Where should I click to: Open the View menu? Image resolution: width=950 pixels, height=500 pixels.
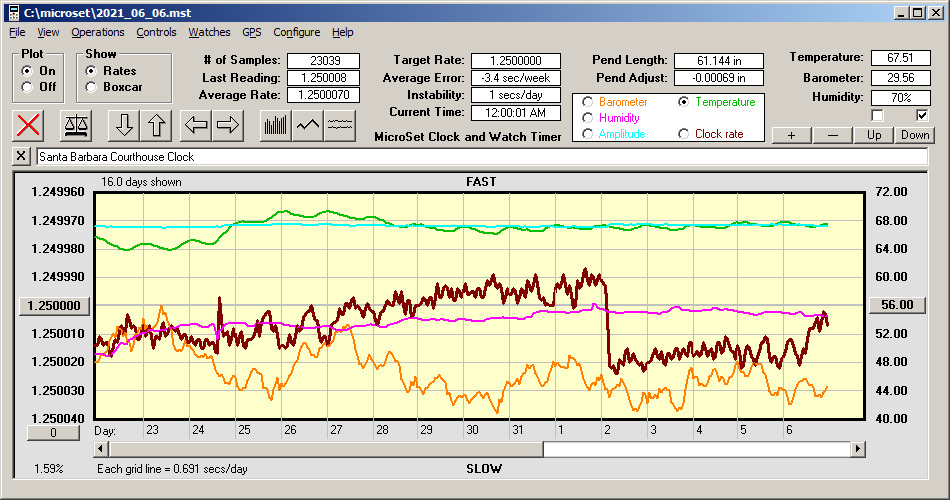click(48, 32)
